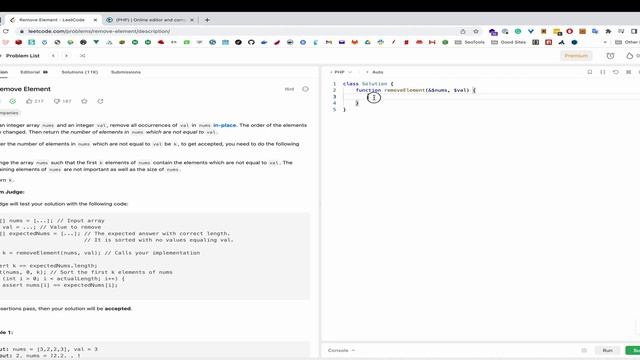The height and width of the screenshot is (360, 640).
Task: Switch to the PHP Online editor tab
Action: click(x=149, y=20)
